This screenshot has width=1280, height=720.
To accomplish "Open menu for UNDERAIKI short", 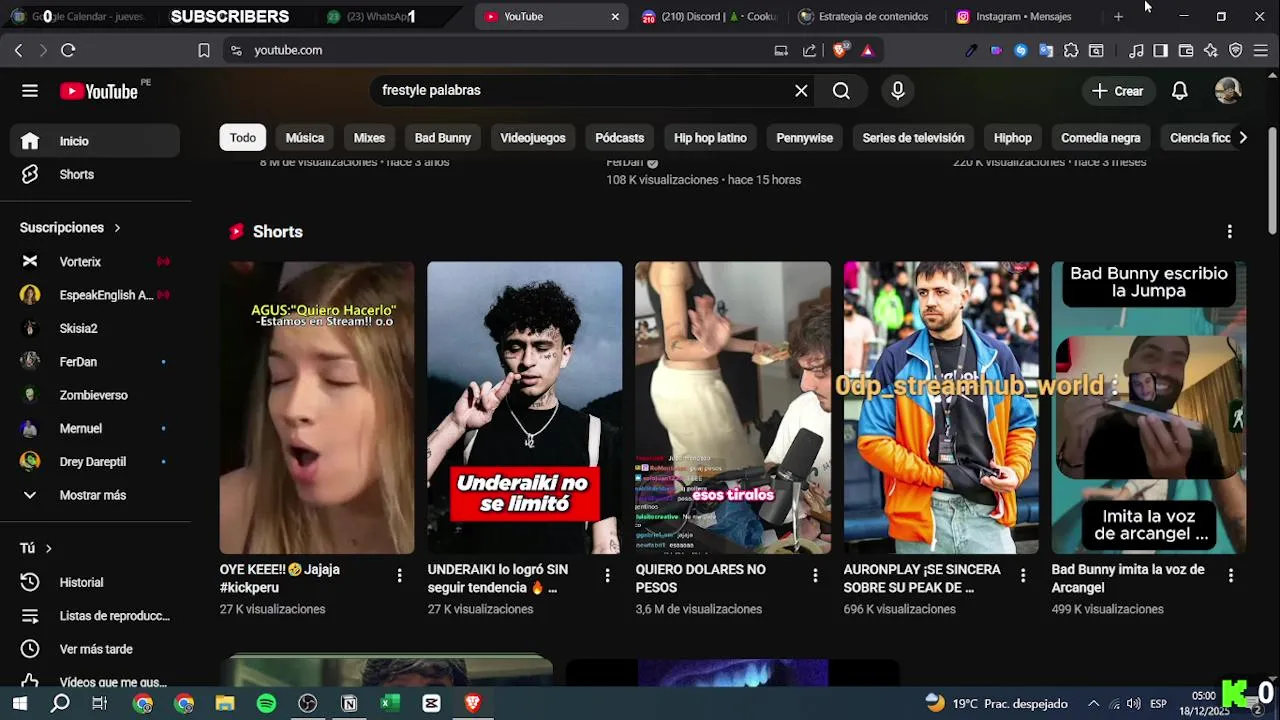I will click(x=607, y=576).
